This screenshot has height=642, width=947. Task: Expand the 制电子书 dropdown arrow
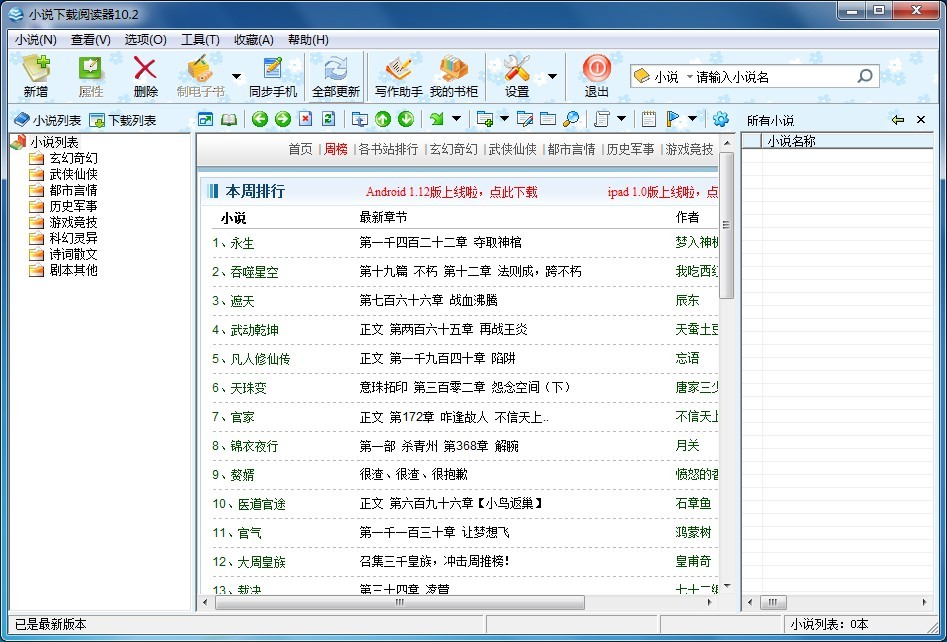click(x=236, y=76)
